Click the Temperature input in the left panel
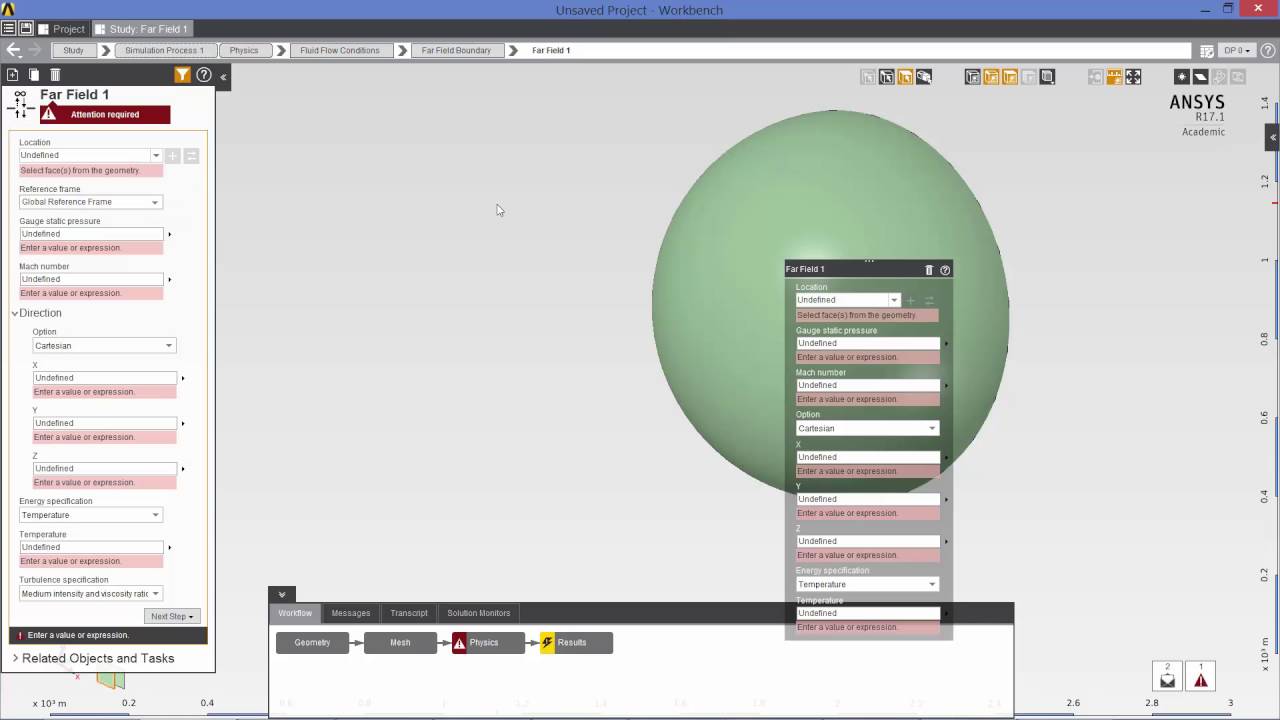 (x=91, y=547)
